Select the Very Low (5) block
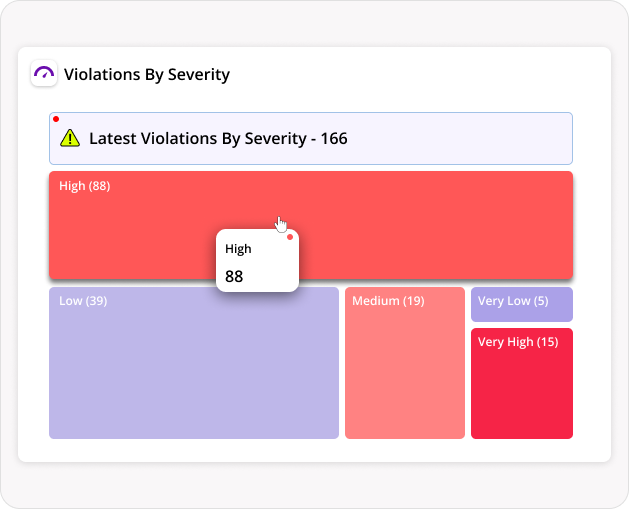Image resolution: width=629 pixels, height=509 pixels. pyautogui.click(x=522, y=304)
